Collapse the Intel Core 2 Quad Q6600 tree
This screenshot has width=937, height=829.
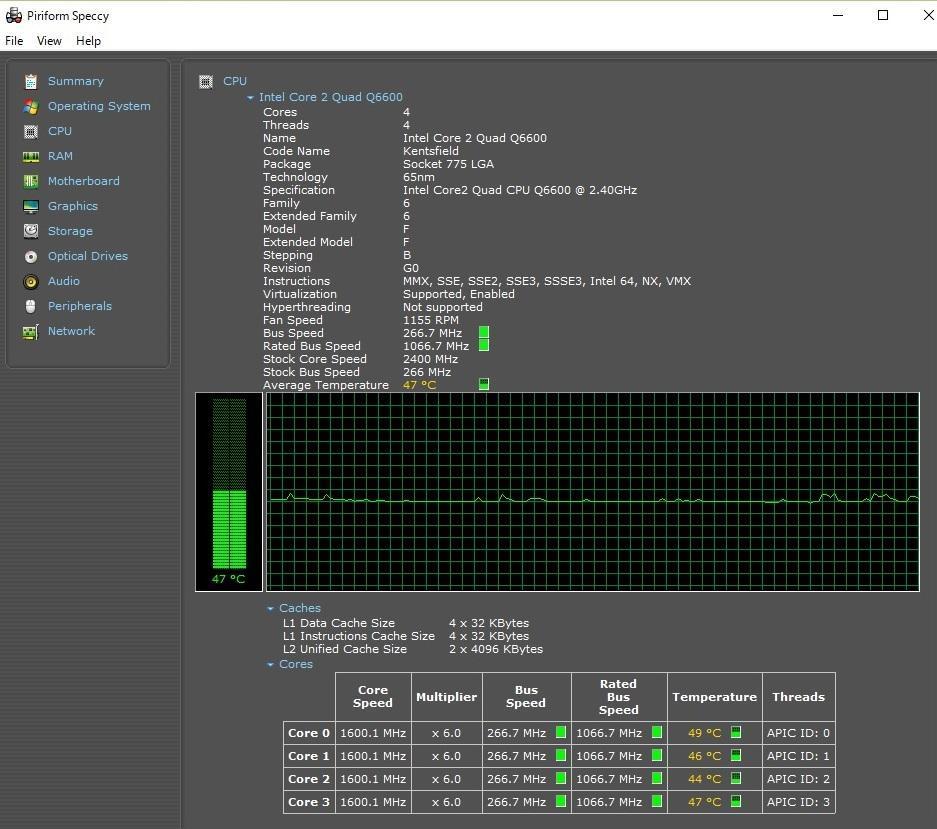pos(250,97)
